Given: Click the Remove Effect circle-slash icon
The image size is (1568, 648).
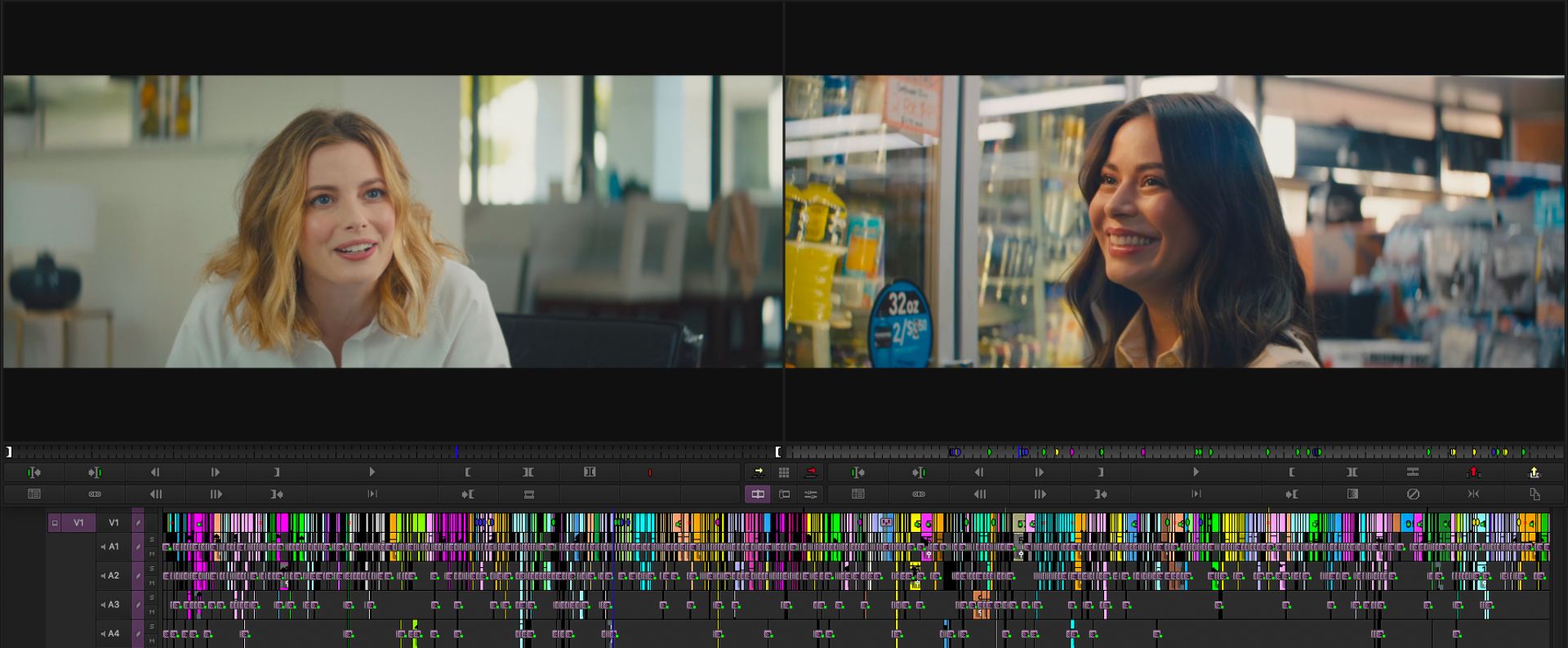Looking at the screenshot, I should point(1413,494).
